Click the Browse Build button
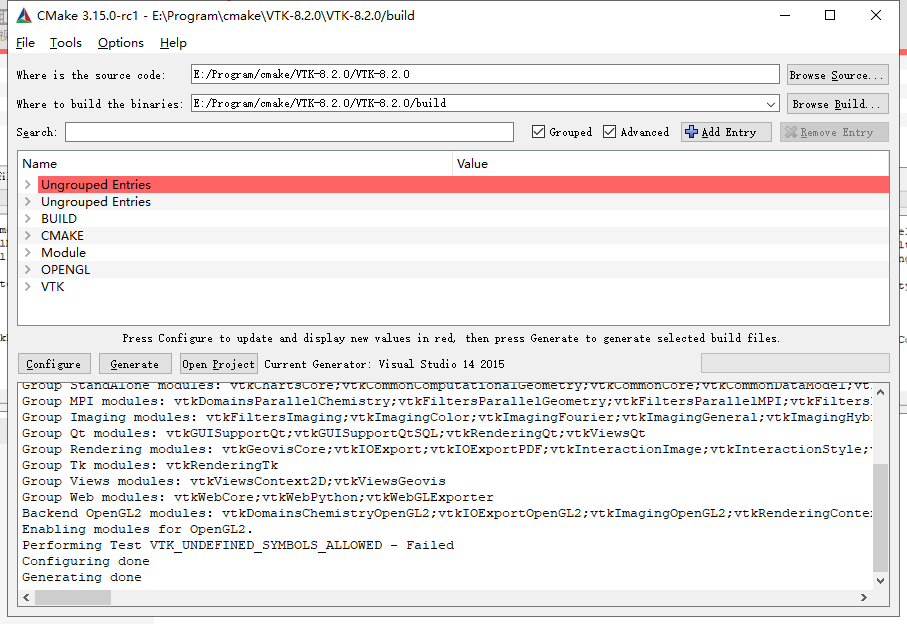This screenshot has height=624, width=907. tap(838, 104)
